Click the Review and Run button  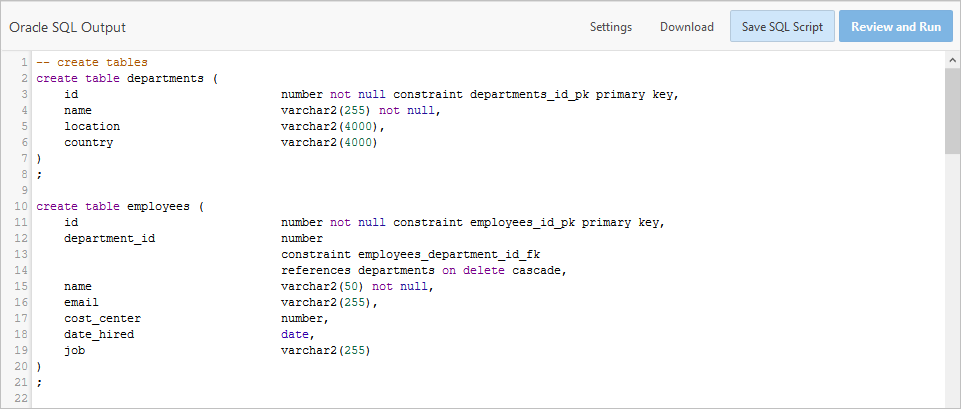[x=895, y=27]
